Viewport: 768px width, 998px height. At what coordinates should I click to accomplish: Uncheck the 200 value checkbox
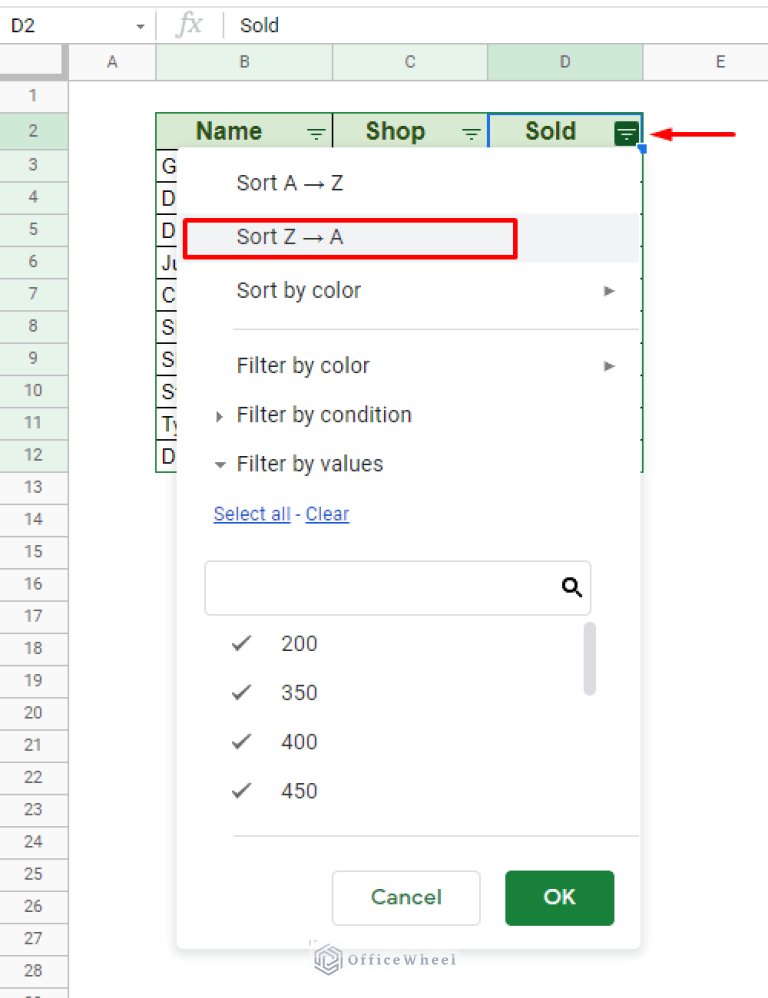241,644
